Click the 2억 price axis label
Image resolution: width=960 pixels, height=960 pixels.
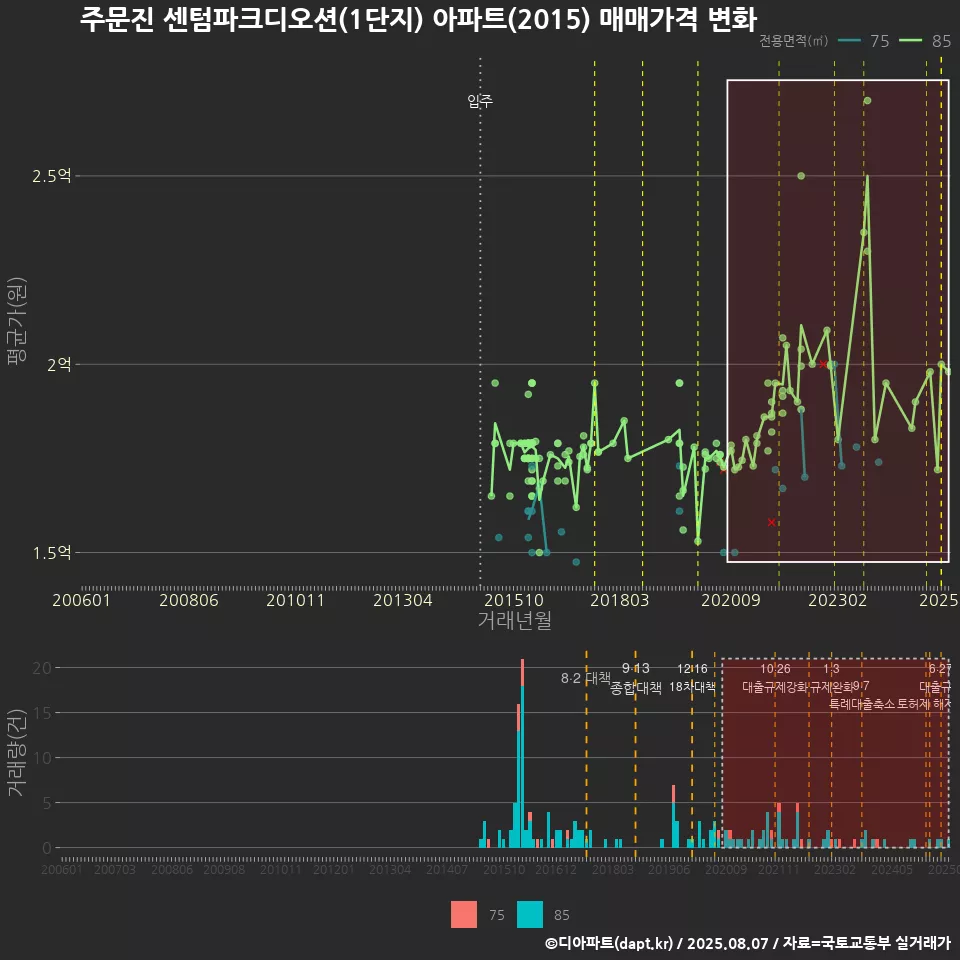(x=59, y=365)
